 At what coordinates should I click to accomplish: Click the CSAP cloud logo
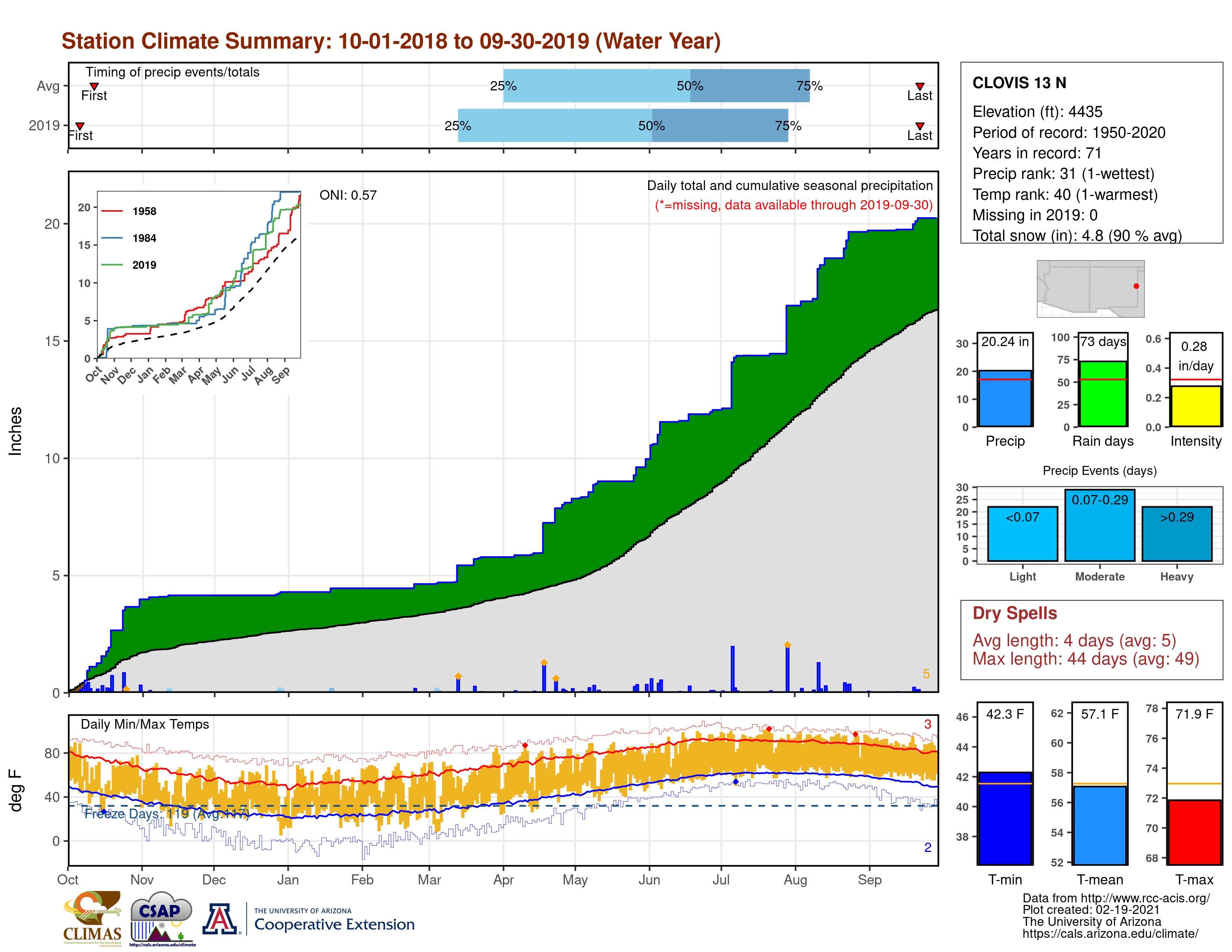pyautogui.click(x=162, y=918)
